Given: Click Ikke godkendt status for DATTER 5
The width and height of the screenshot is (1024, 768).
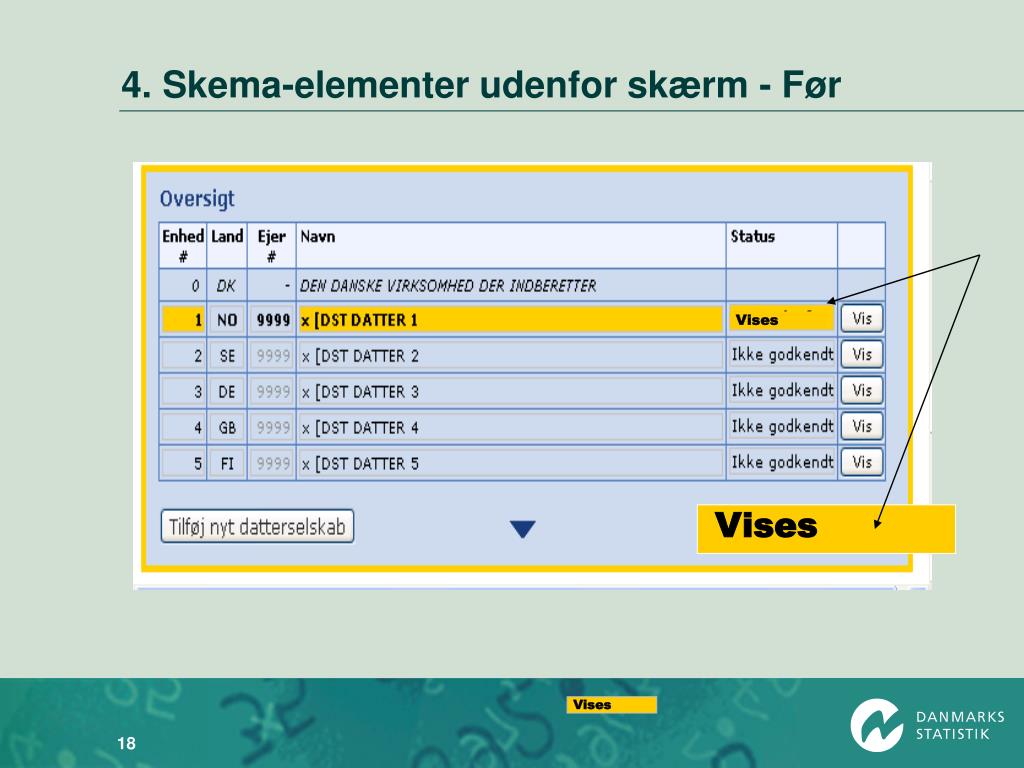Looking at the screenshot, I should [782, 462].
